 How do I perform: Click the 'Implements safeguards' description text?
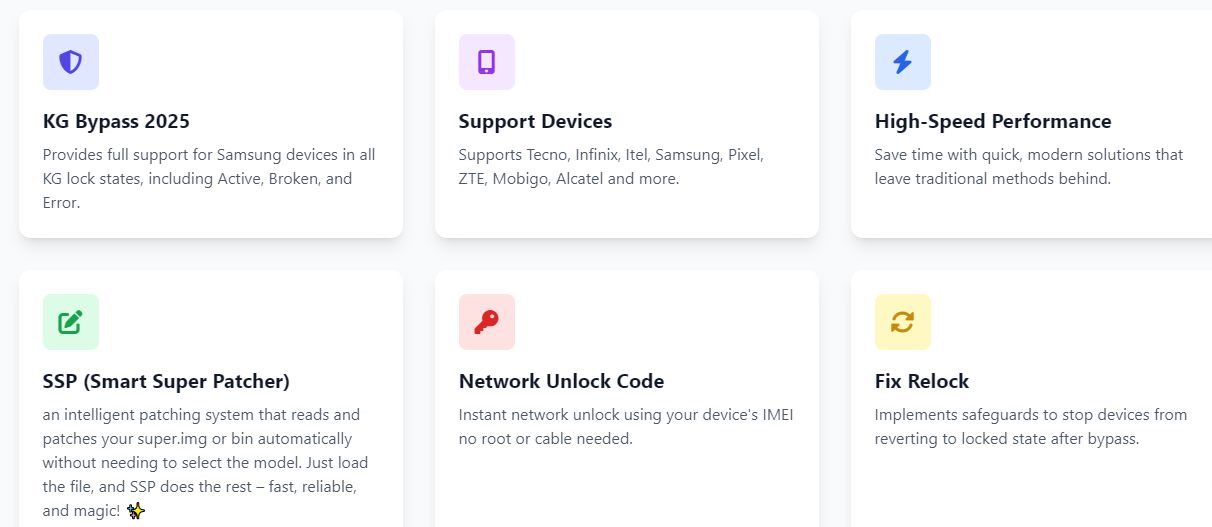[x=1030, y=427]
